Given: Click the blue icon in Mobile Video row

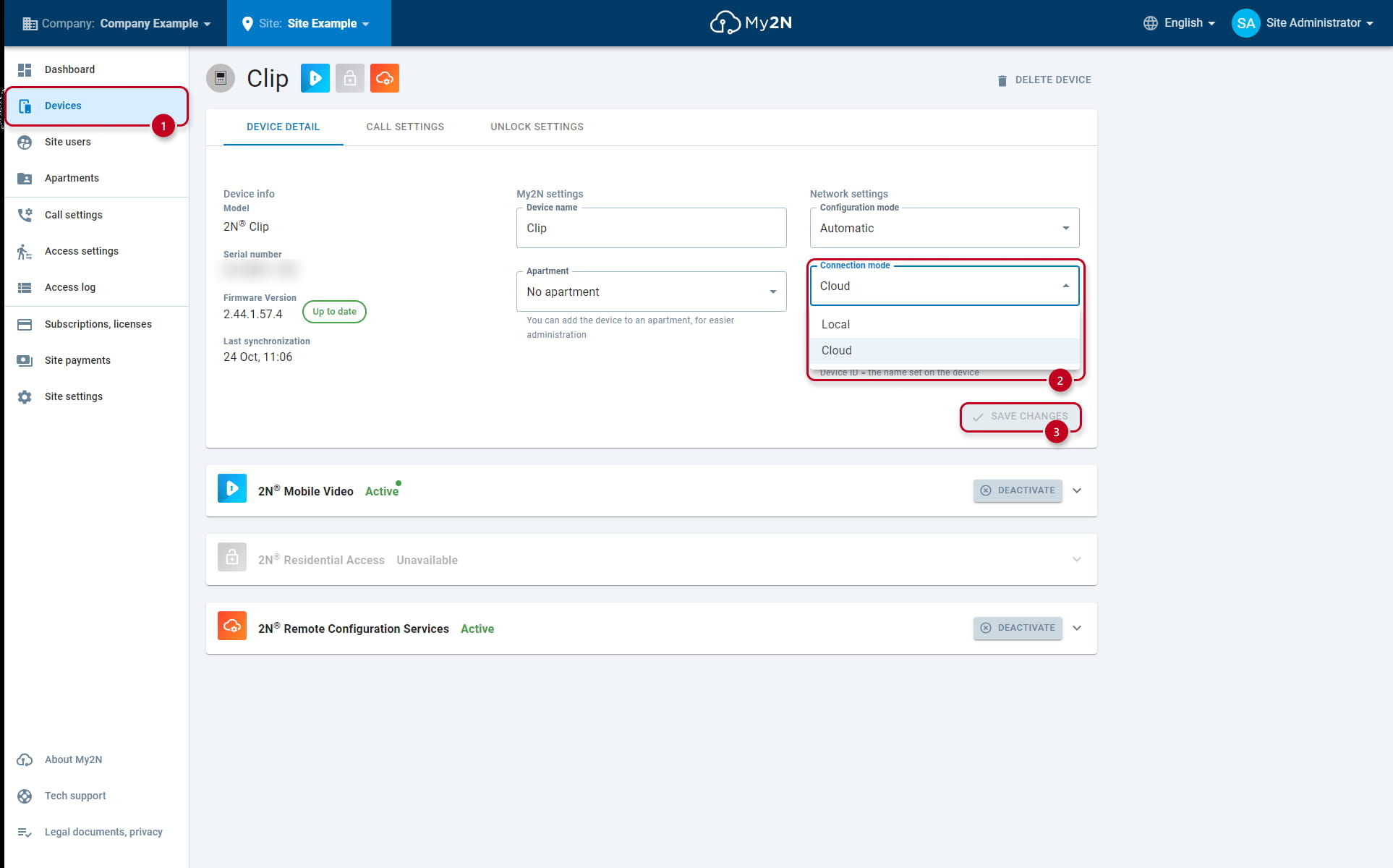Looking at the screenshot, I should [232, 488].
